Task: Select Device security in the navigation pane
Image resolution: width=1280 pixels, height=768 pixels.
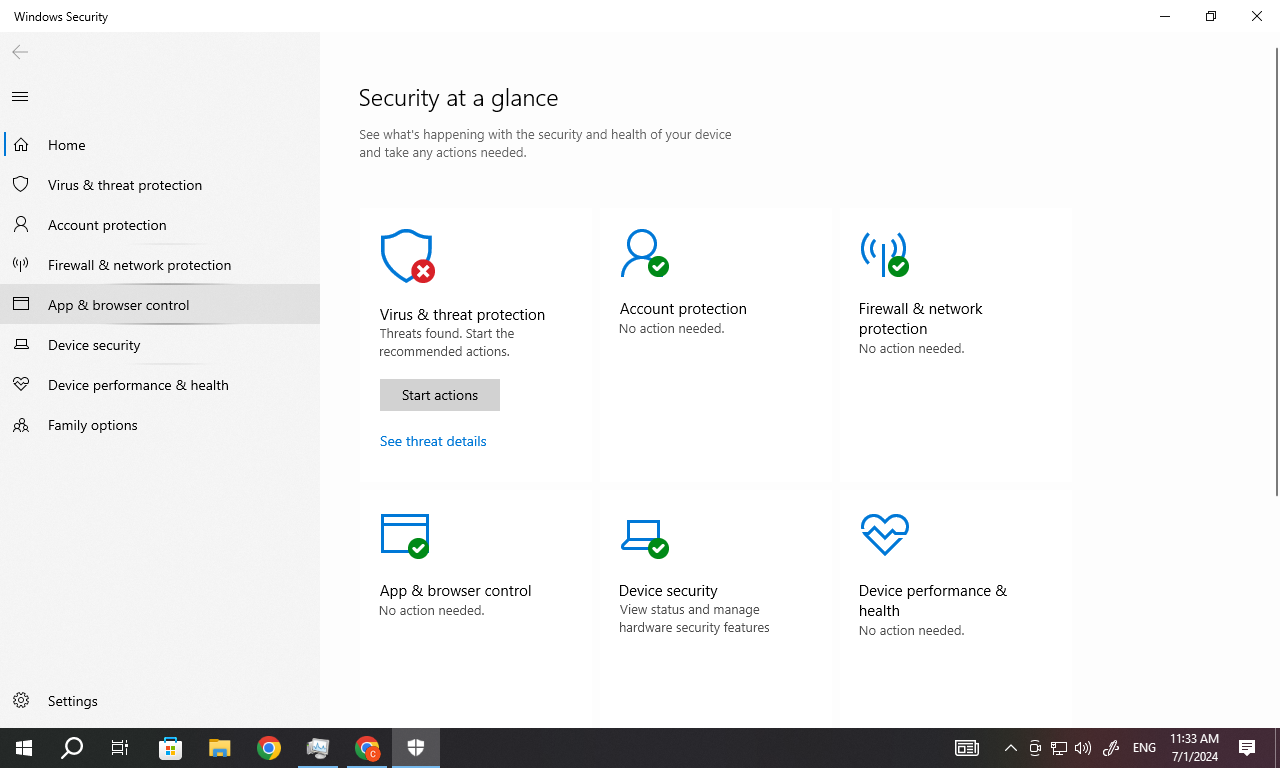Action: (x=160, y=345)
